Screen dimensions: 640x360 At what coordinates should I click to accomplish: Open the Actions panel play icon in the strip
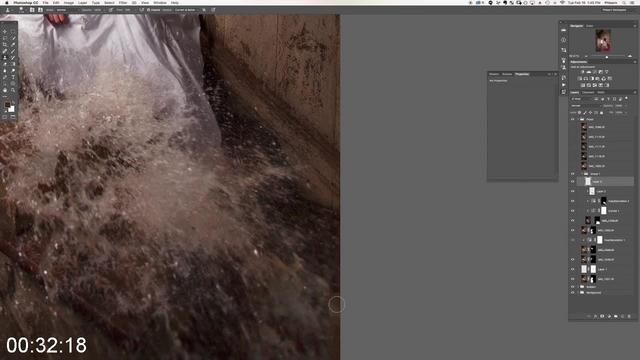tap(564, 85)
